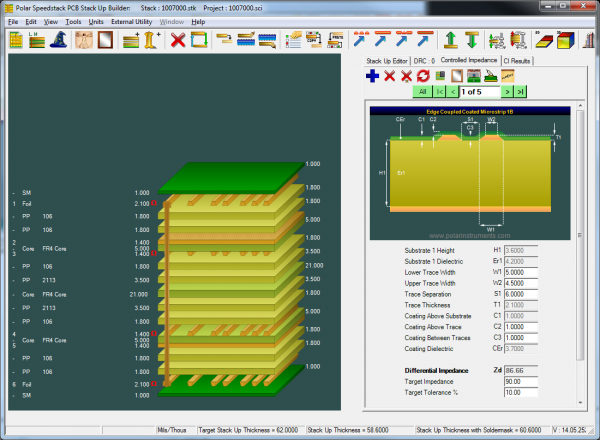Screen dimensions: 600x440
Task: Jump to the last structure with >| button
Action: 520,92
